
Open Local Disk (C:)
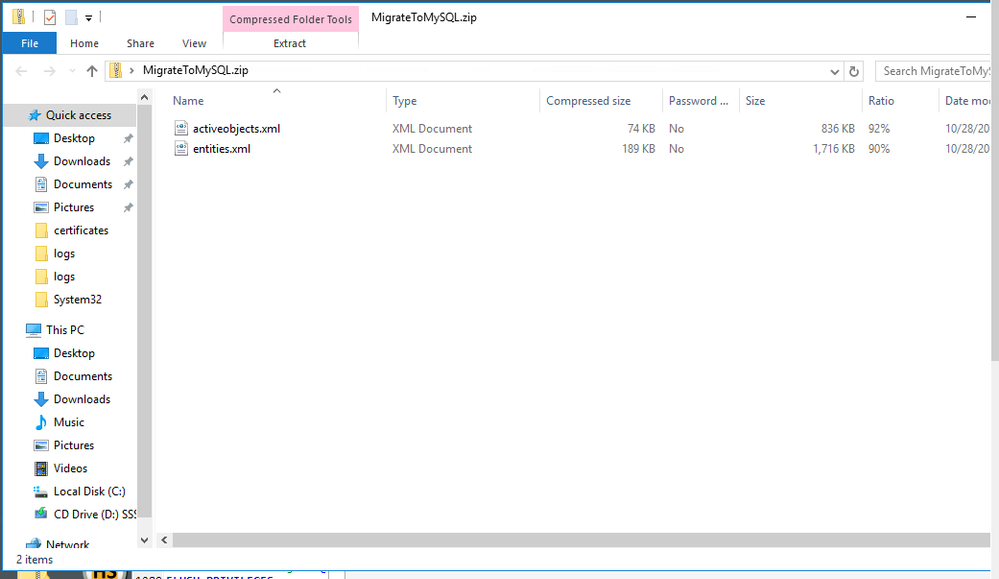click(x=89, y=491)
